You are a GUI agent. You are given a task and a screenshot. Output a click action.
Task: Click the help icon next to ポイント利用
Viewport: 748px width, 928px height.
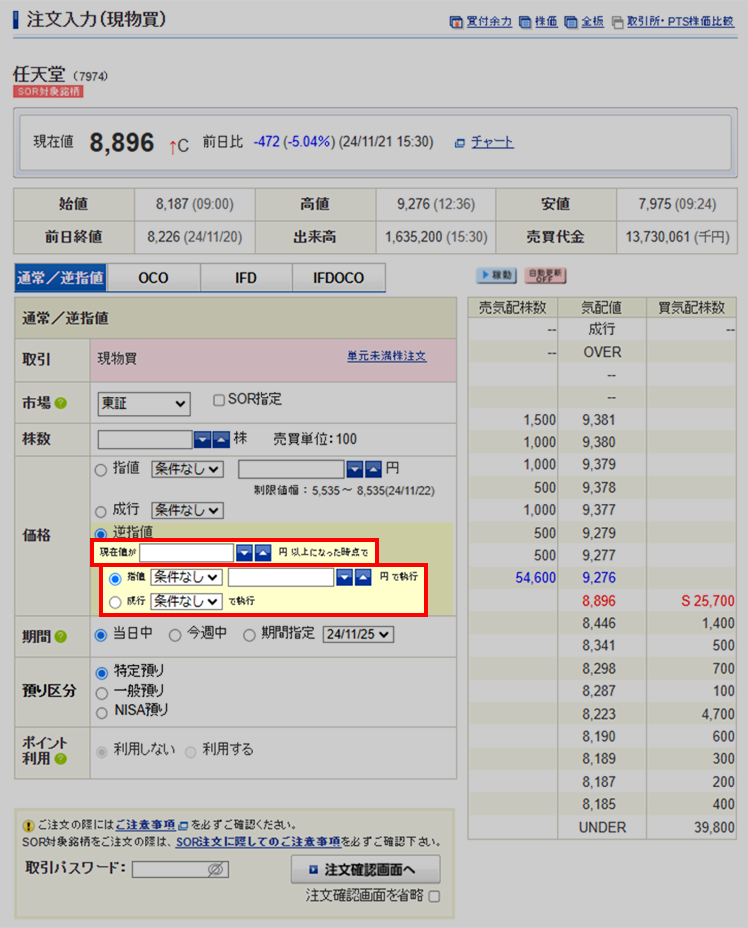pos(60,759)
